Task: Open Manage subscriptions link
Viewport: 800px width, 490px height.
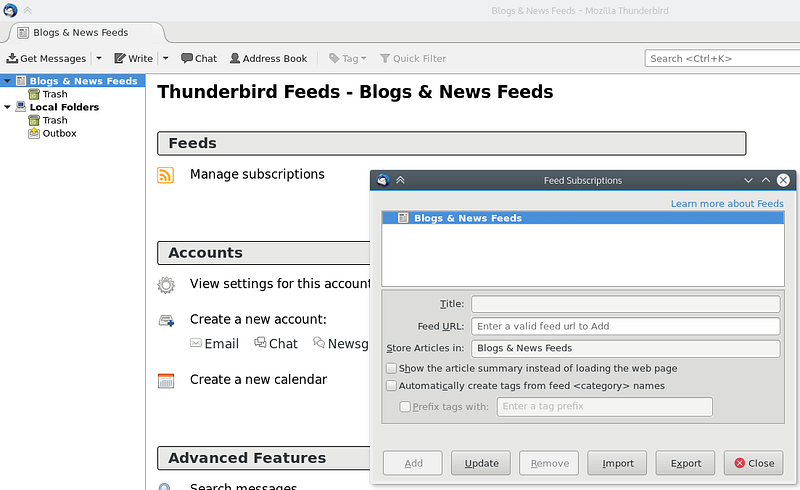Action: point(257,174)
